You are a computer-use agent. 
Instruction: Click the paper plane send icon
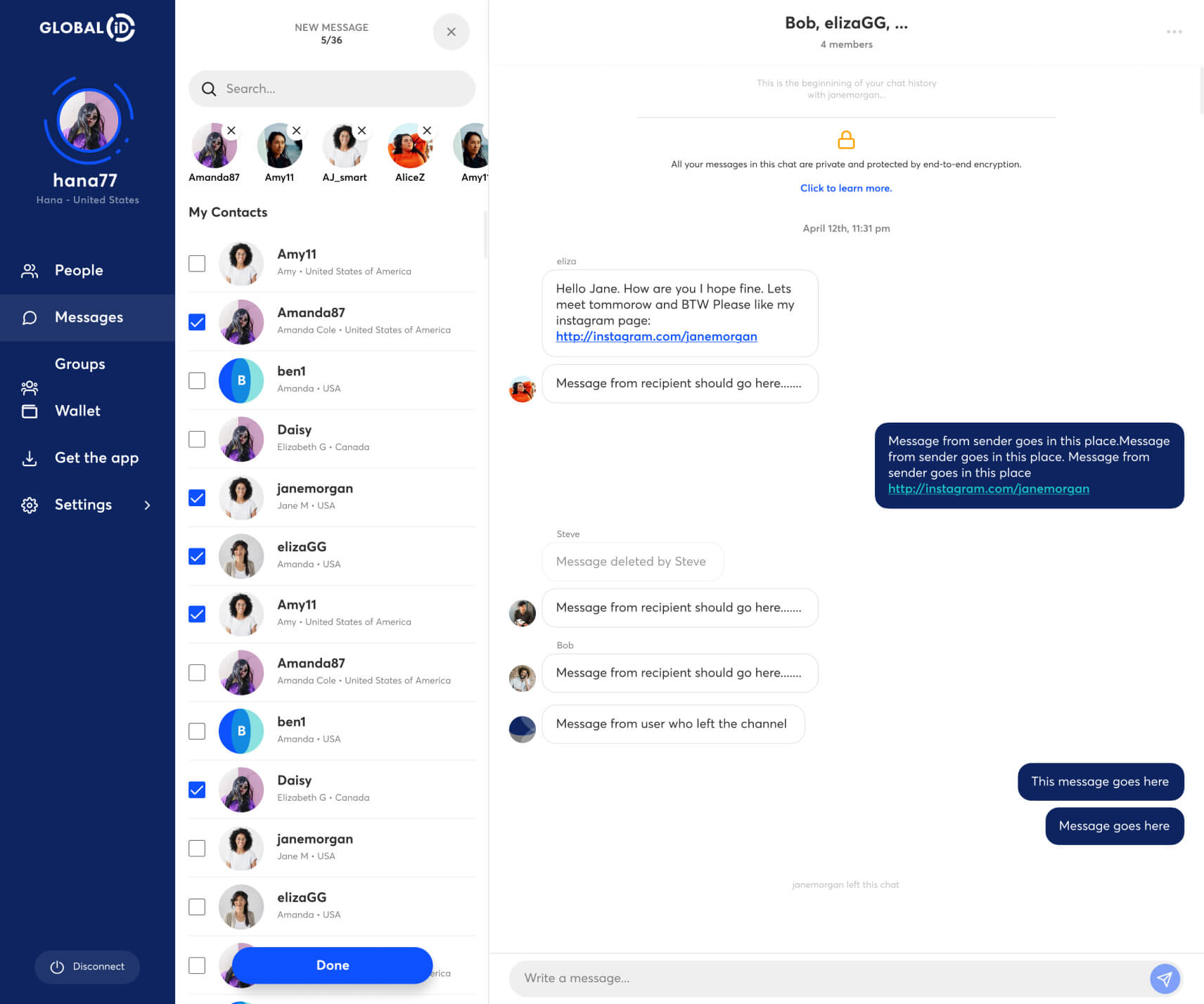coord(1165,979)
